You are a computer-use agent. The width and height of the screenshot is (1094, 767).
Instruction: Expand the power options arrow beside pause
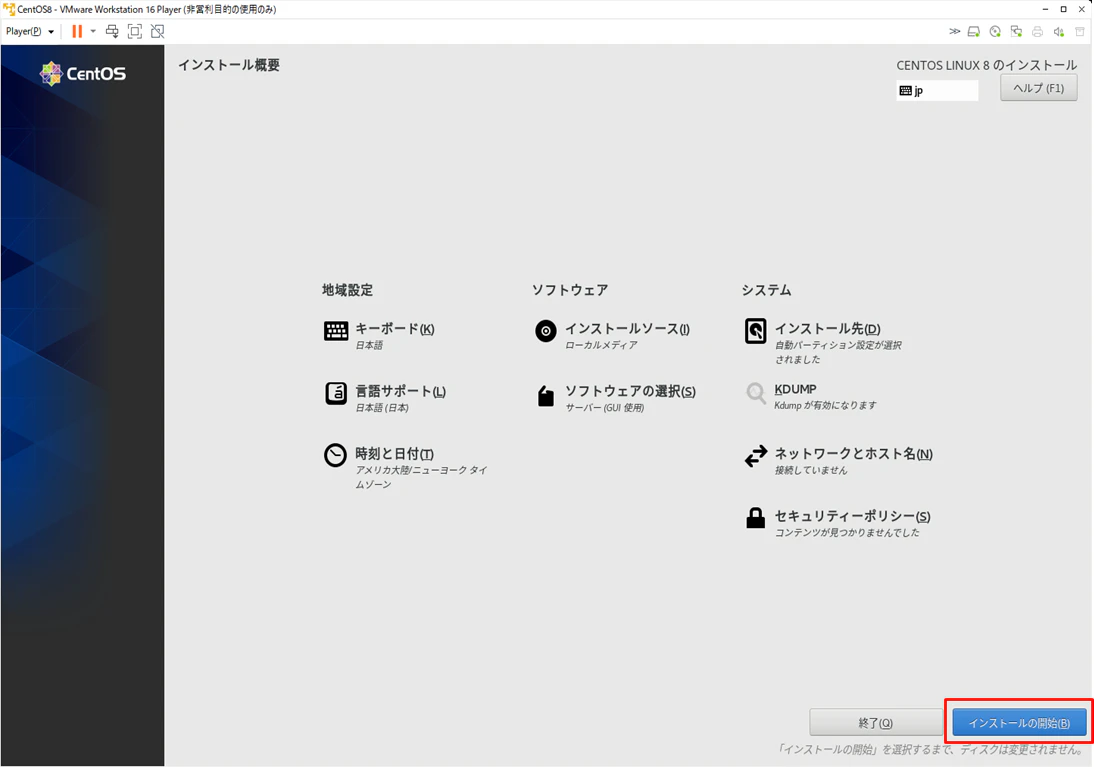tap(93, 31)
